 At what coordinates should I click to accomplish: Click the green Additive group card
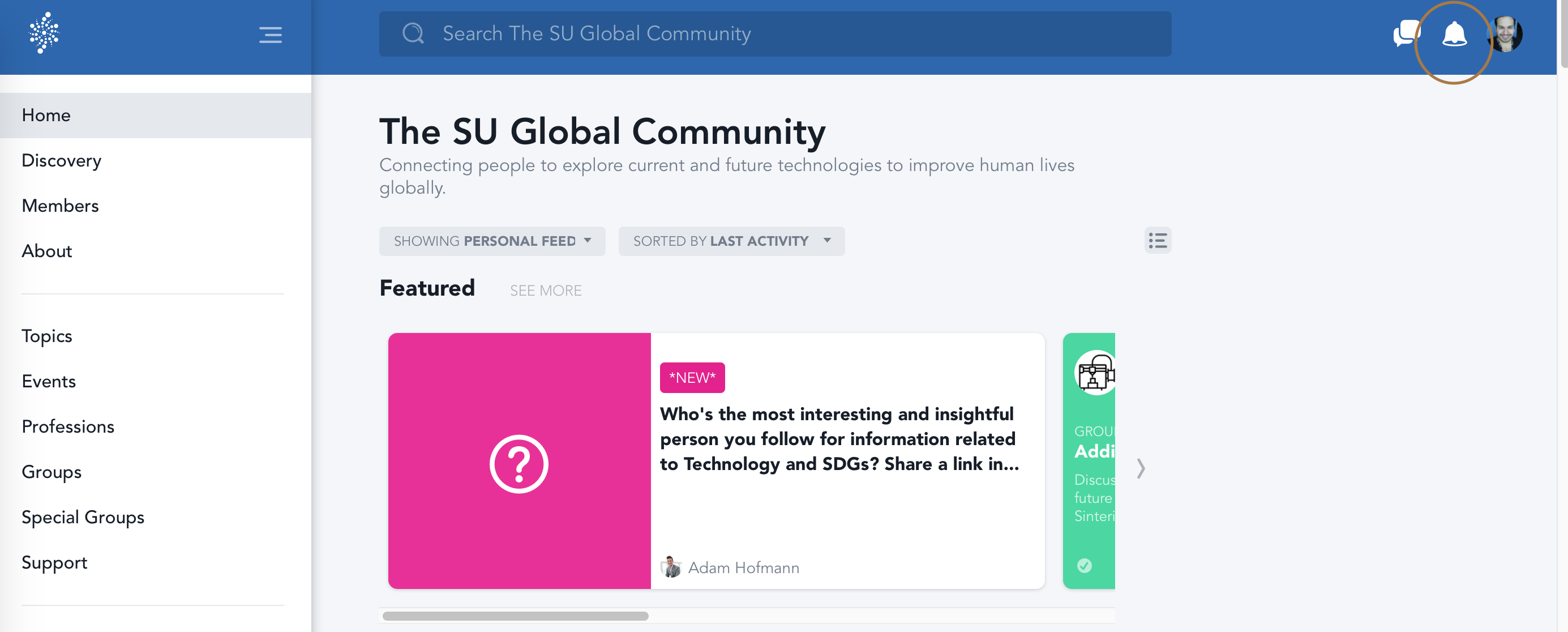(1089, 460)
